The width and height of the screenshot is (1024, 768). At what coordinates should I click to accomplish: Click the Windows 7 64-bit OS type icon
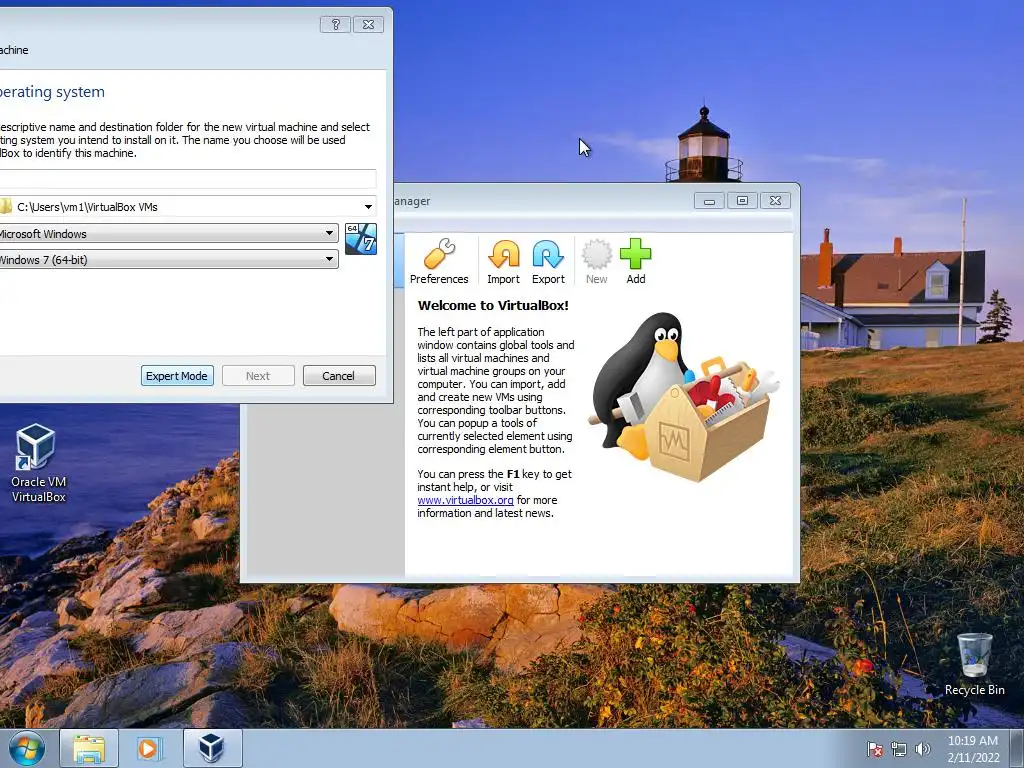360,238
